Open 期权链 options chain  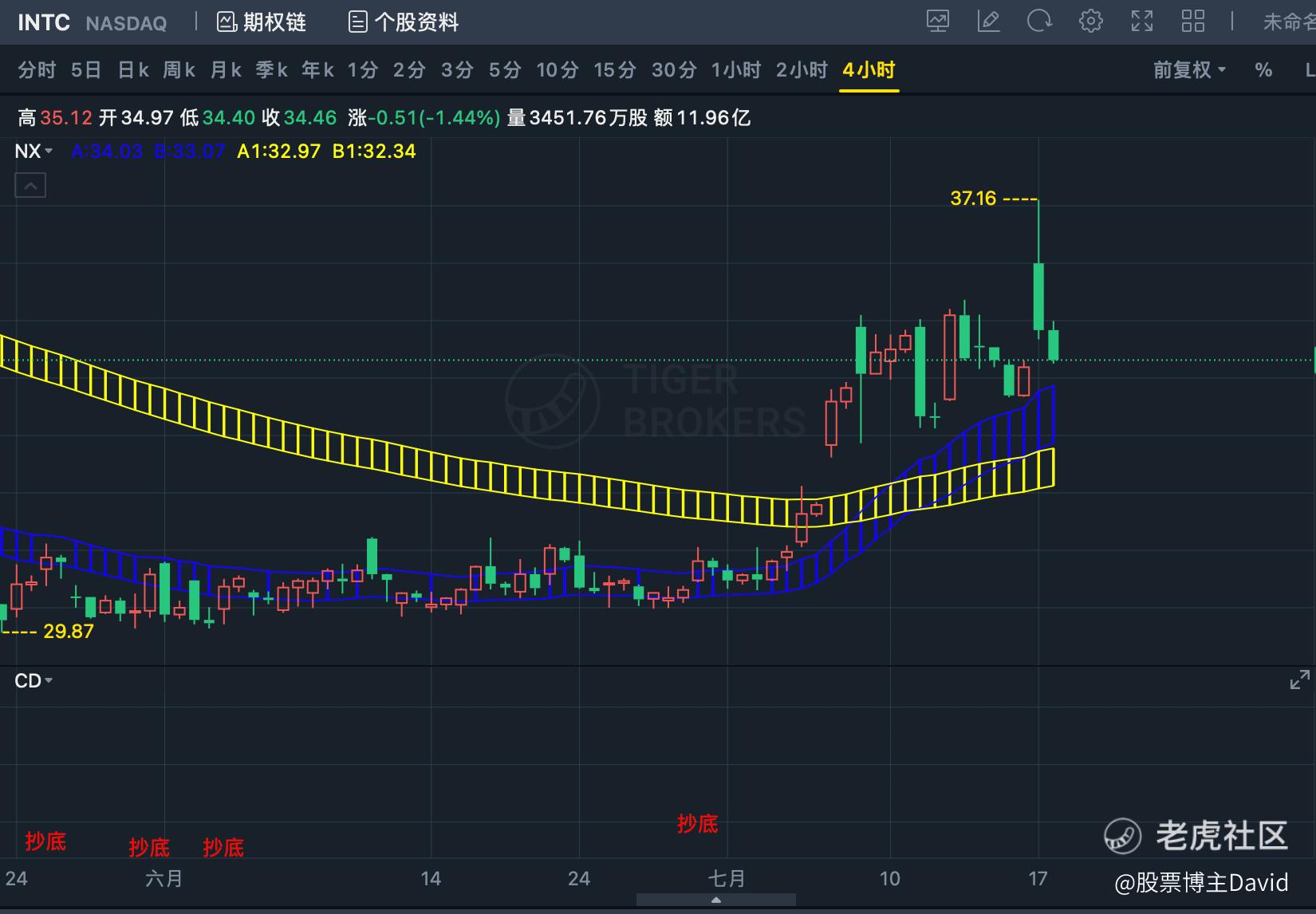coord(262,22)
